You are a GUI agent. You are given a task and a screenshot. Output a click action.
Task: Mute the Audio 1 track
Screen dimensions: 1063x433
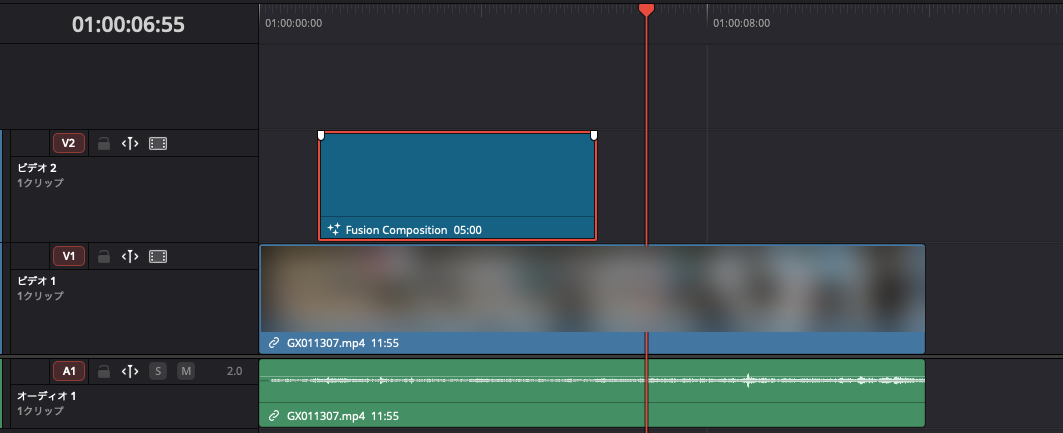click(186, 371)
